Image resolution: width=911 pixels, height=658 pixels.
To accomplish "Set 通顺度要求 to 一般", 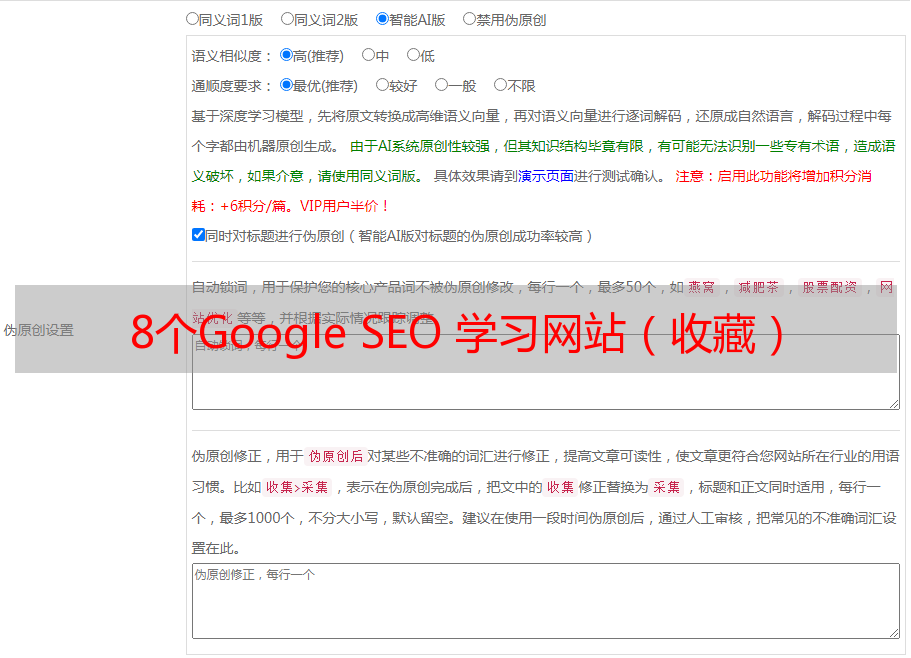I will tap(442, 85).
